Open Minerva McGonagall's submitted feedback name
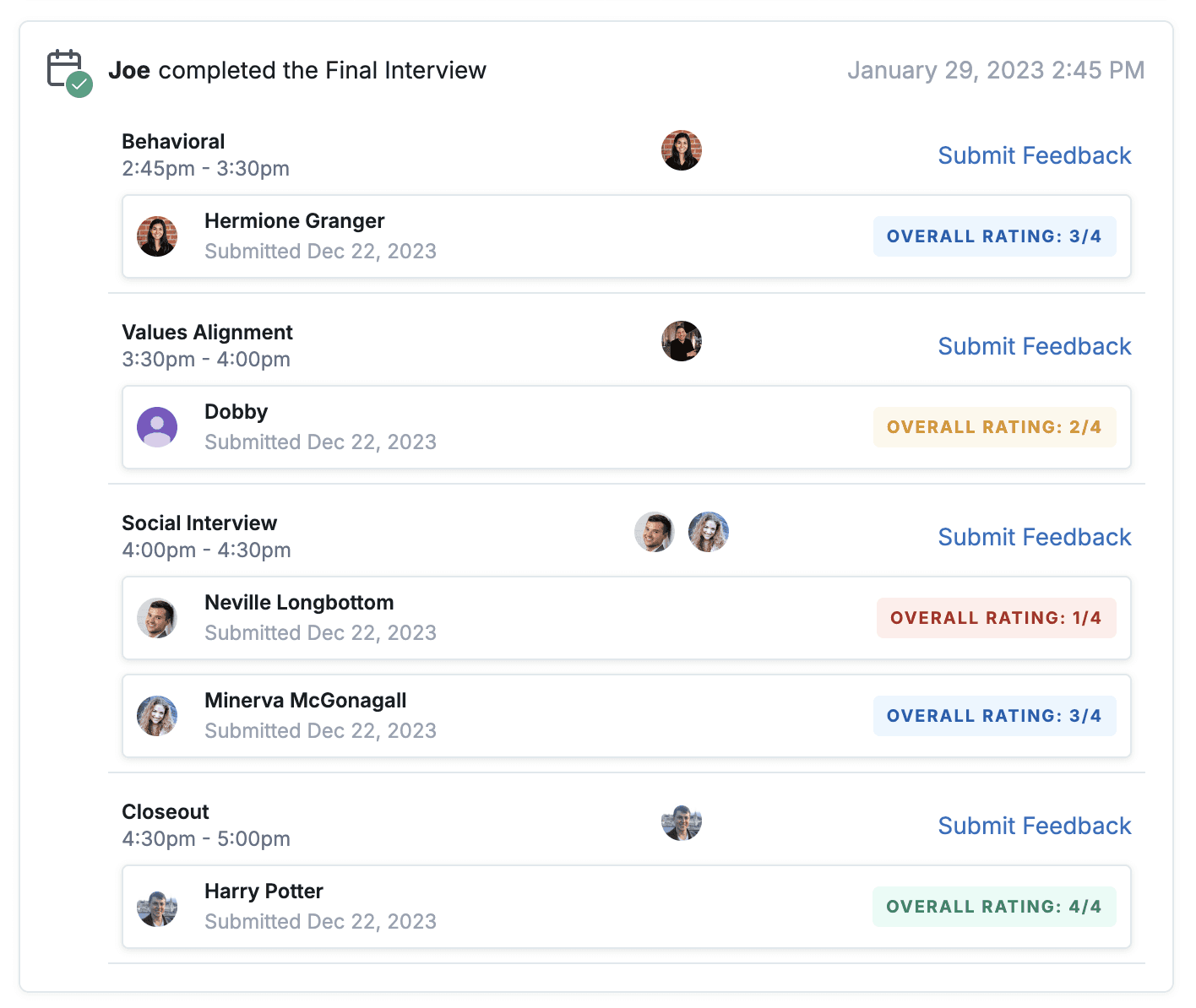The width and height of the screenshot is (1196, 1008). tap(305, 701)
